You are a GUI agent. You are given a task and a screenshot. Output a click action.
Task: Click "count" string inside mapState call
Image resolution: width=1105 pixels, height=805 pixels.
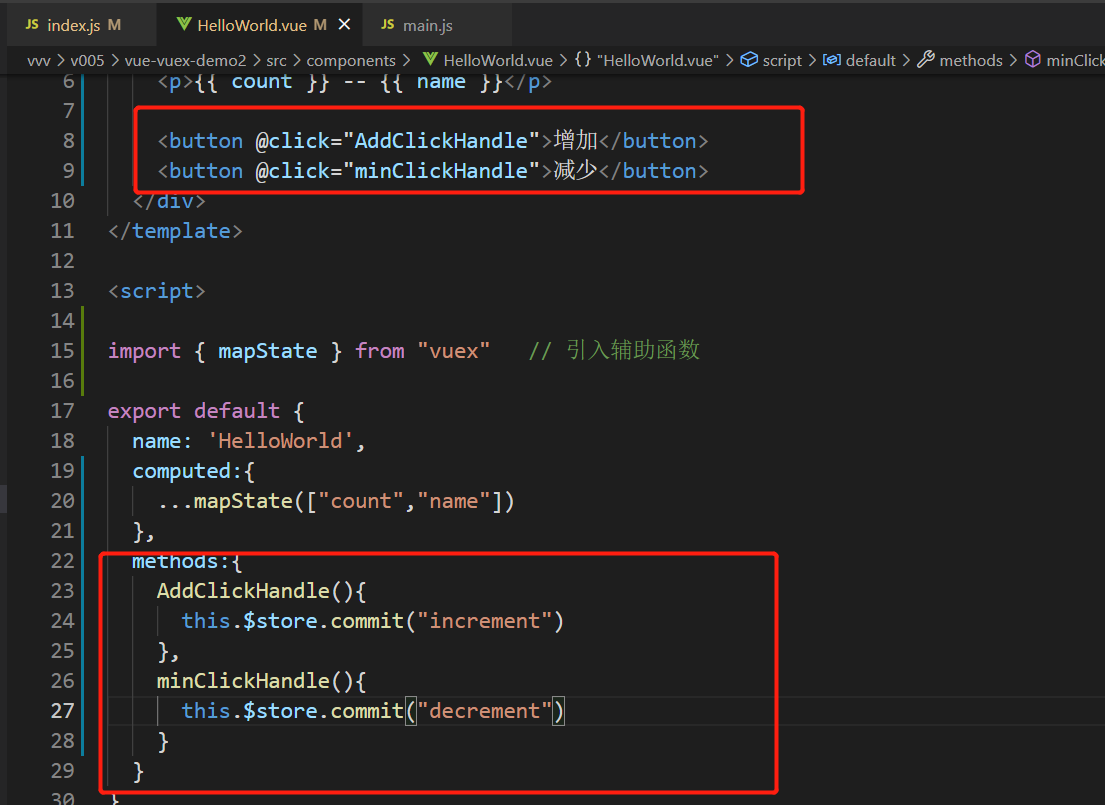[x=362, y=501]
